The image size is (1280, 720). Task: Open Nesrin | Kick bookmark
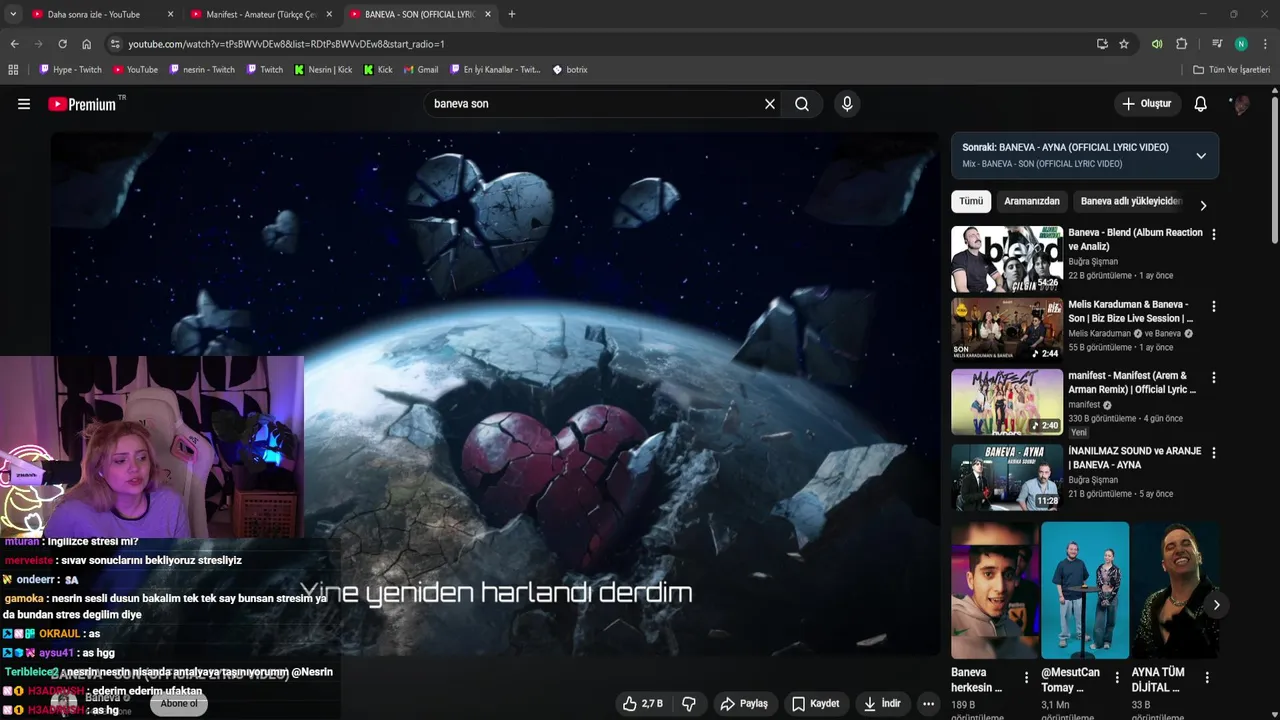pyautogui.click(x=323, y=70)
